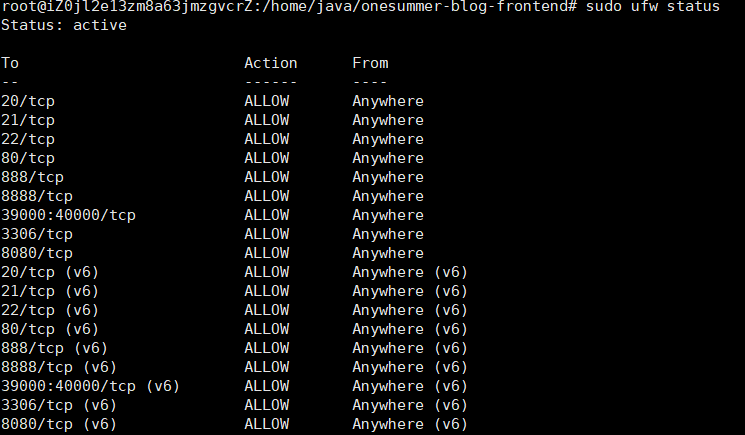Click the 3306/tcp IPv4 rule
Screen dimensions: 745x435
37,234
